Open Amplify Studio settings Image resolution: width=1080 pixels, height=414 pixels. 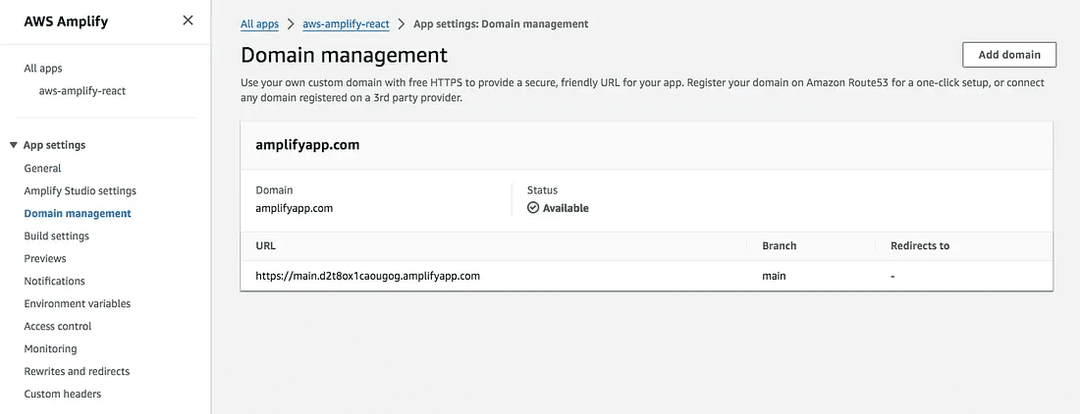click(x=80, y=191)
